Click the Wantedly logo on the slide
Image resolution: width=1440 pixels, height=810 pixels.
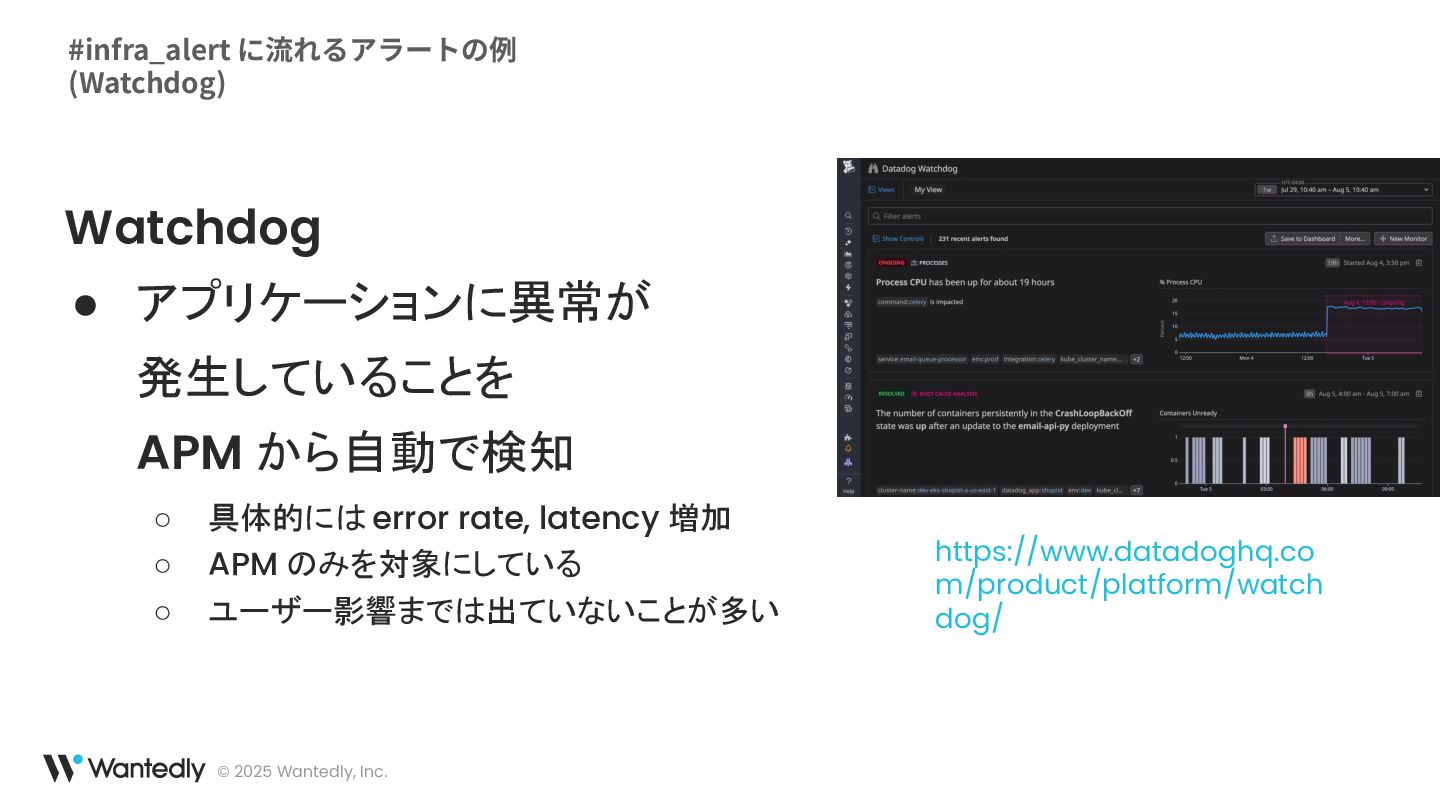(124, 769)
